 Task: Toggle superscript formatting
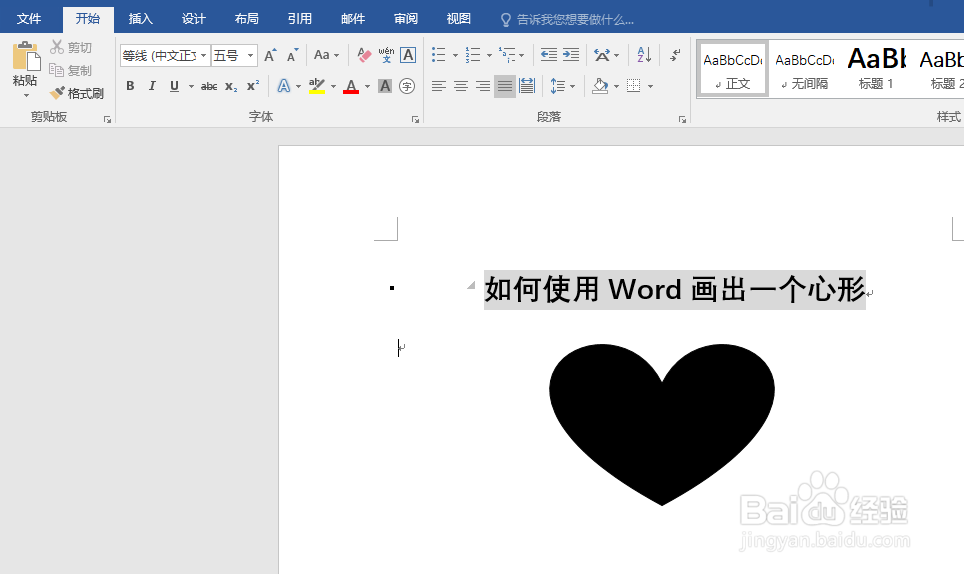pos(253,86)
